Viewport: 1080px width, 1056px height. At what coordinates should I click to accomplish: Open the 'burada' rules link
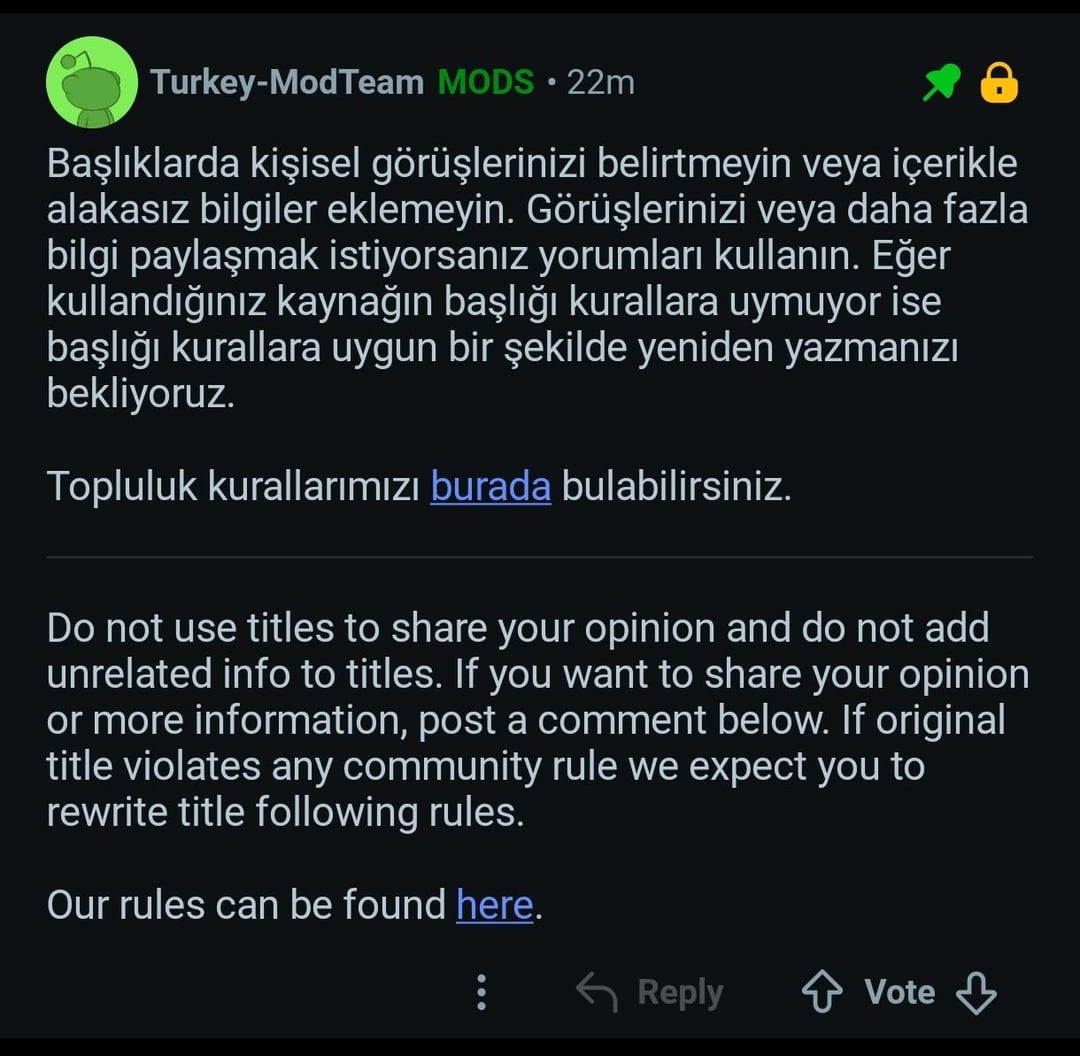coord(490,487)
